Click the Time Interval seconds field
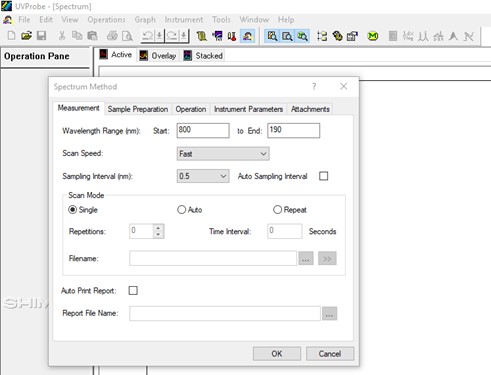 click(285, 231)
